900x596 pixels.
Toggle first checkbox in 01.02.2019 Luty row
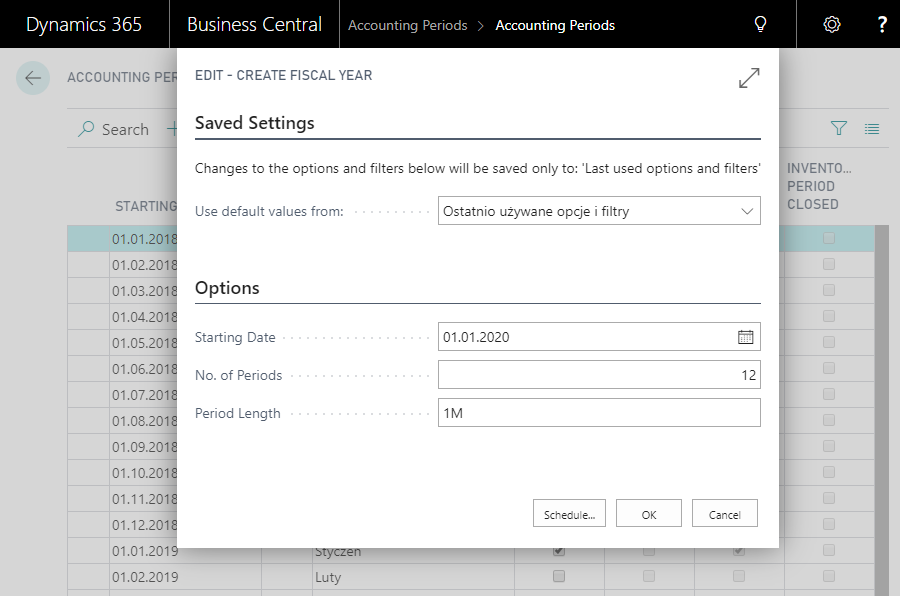click(558, 576)
